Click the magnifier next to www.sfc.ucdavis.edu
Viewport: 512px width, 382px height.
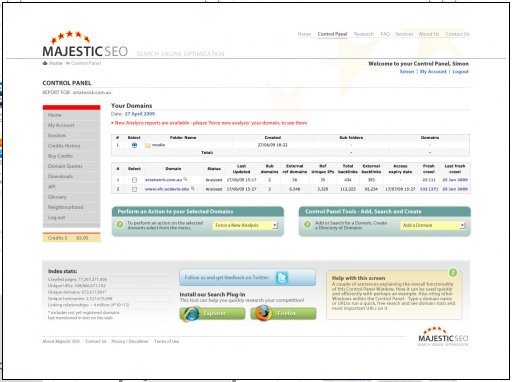(x=192, y=189)
